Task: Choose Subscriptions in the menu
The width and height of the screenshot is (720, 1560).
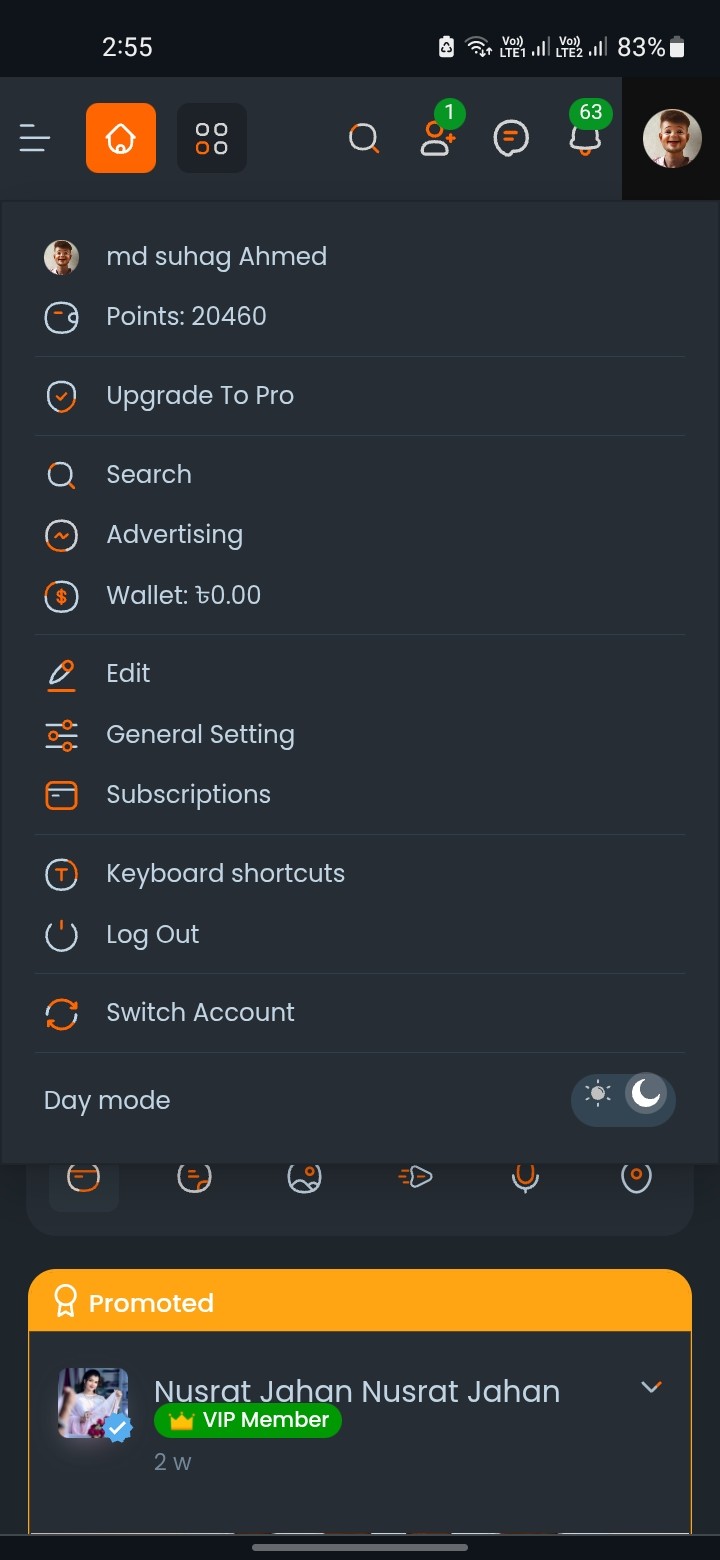Action: click(x=188, y=795)
